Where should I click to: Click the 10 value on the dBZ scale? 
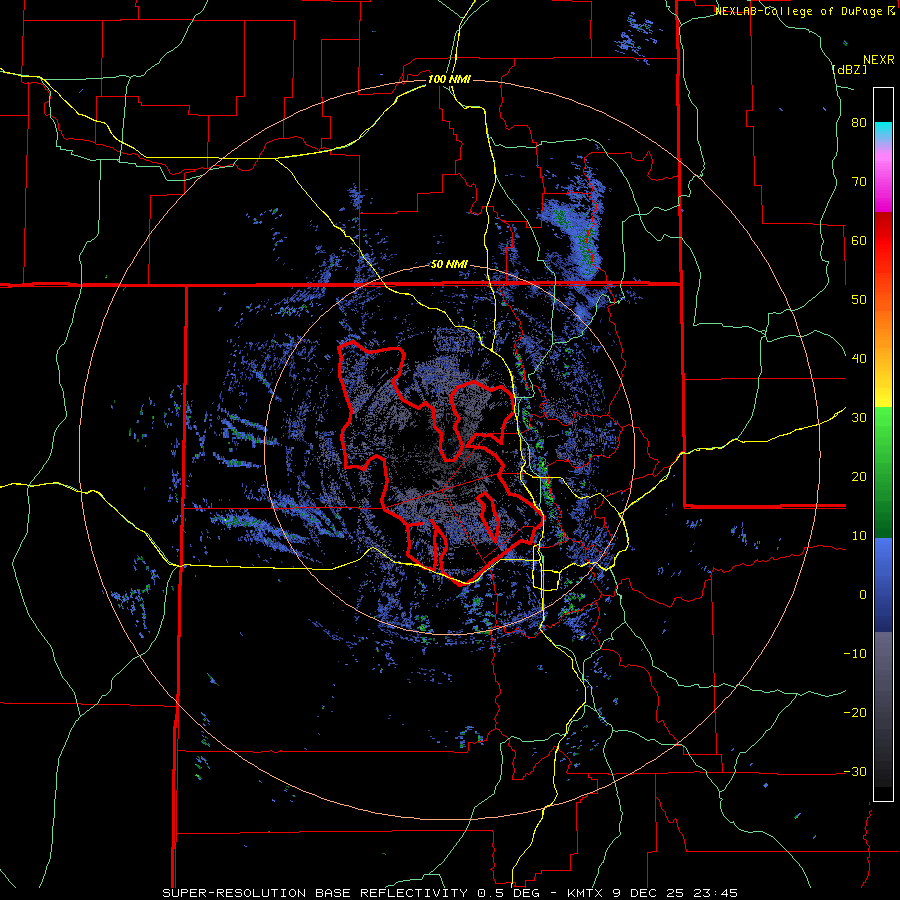(859, 536)
